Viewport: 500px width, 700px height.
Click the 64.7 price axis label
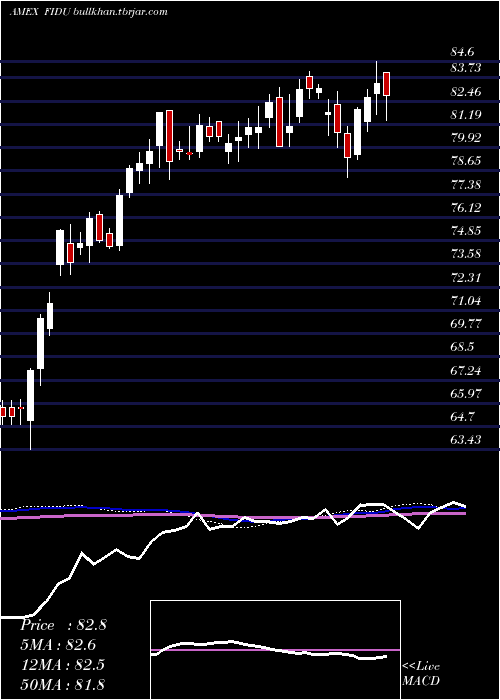click(462, 417)
